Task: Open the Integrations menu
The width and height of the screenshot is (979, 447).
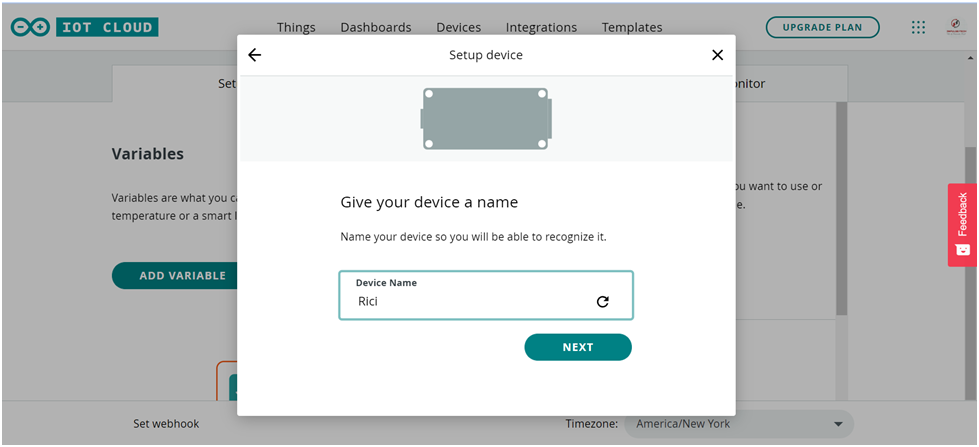Action: click(541, 27)
